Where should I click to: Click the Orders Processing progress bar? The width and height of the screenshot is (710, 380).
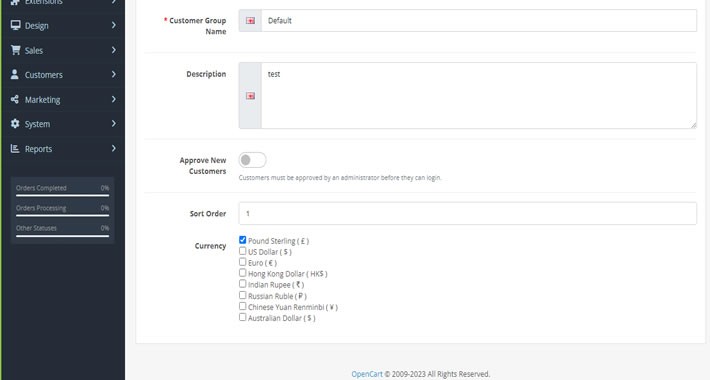pyautogui.click(x=62, y=216)
